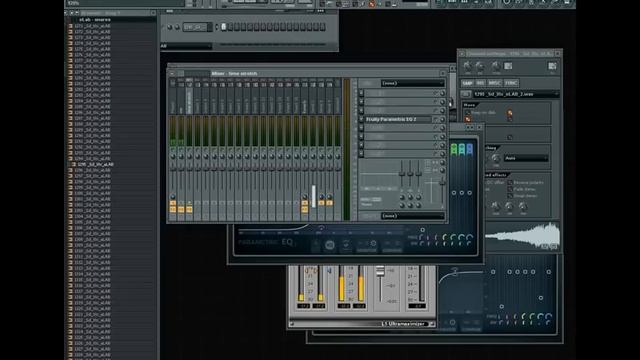The height and width of the screenshot is (360, 640).
Task: Click the round preset icon below Parametric EQ graph
Action: pyautogui.click(x=330, y=245)
